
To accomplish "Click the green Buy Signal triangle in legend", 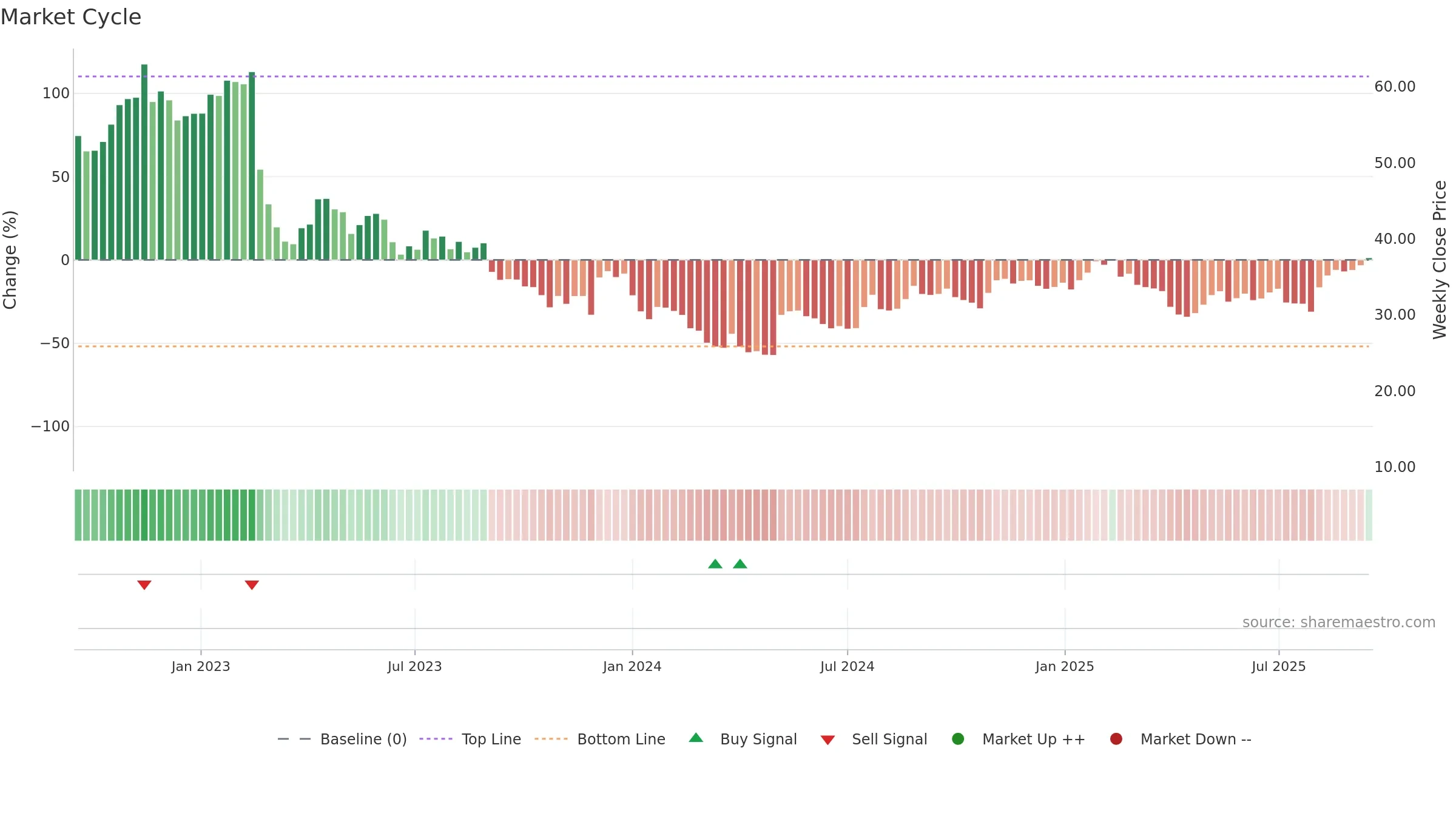I will [696, 738].
